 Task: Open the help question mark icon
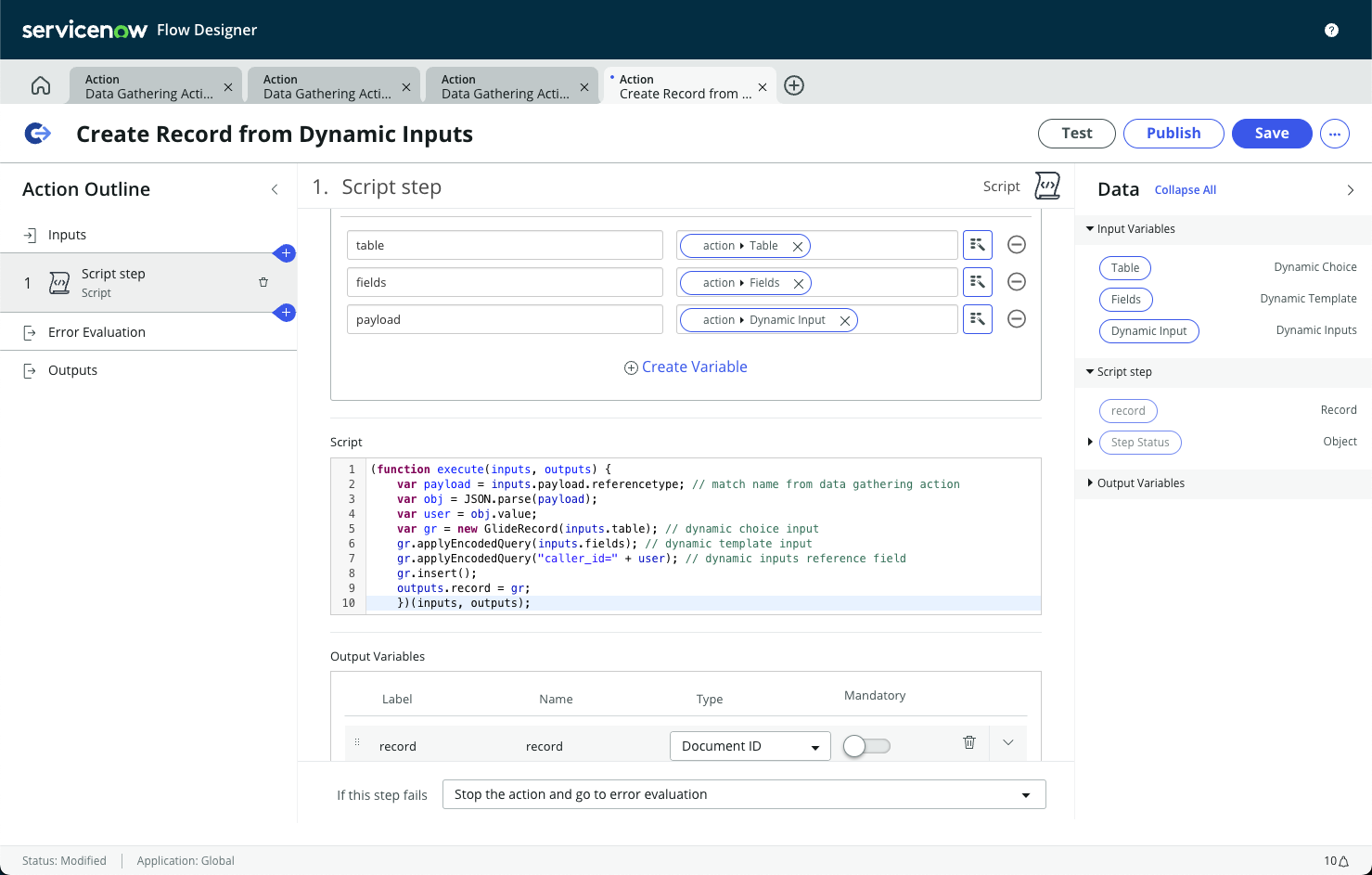[x=1331, y=30]
